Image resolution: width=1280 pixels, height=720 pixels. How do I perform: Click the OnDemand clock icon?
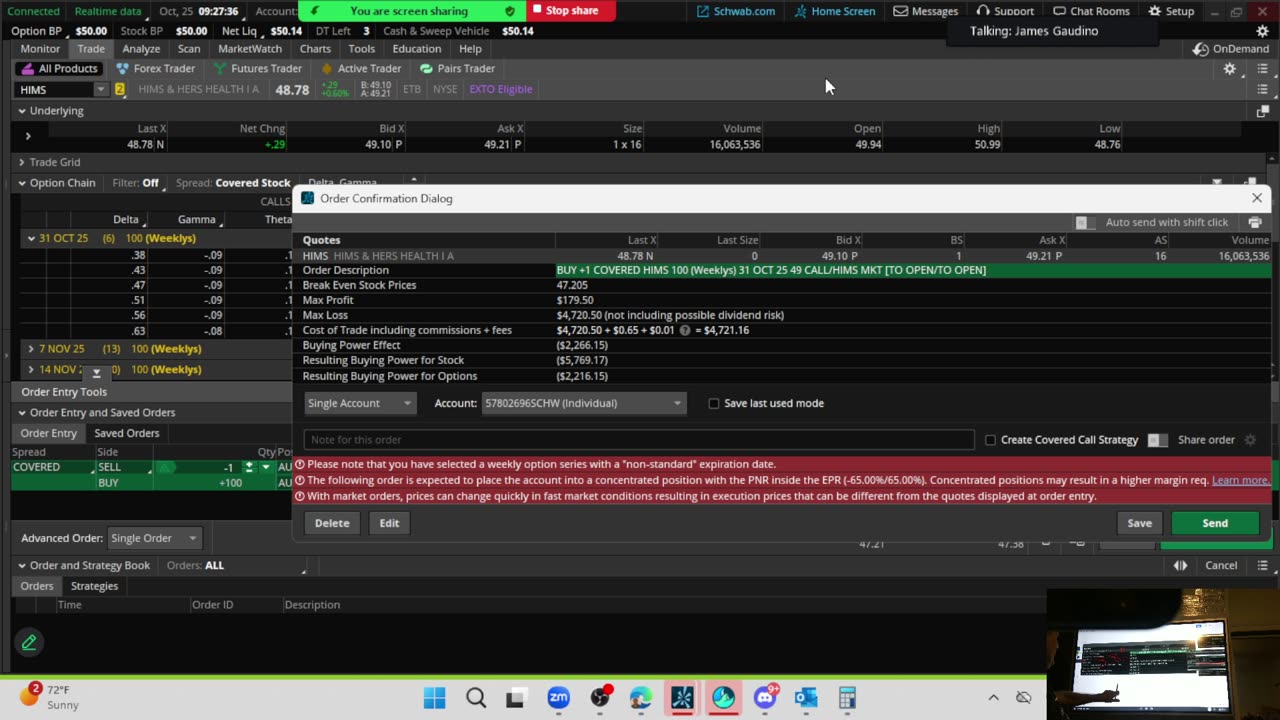point(1200,49)
